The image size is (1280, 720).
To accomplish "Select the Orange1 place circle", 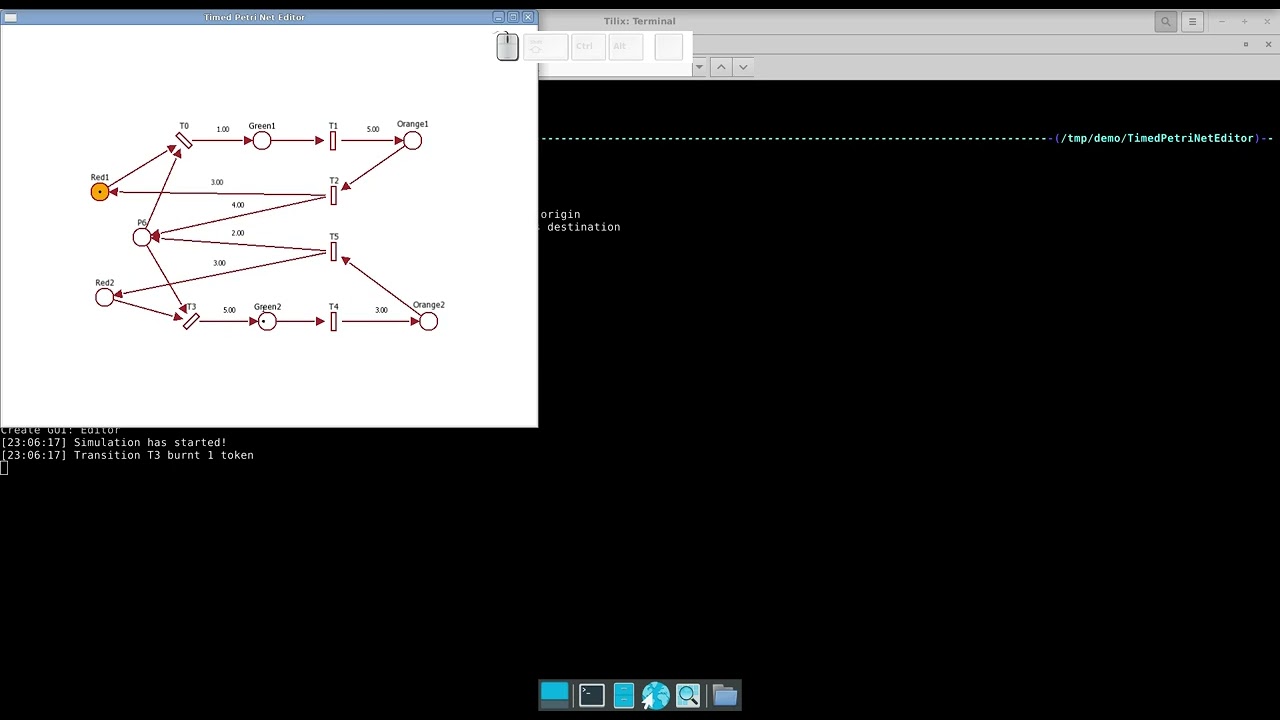I will click(413, 141).
